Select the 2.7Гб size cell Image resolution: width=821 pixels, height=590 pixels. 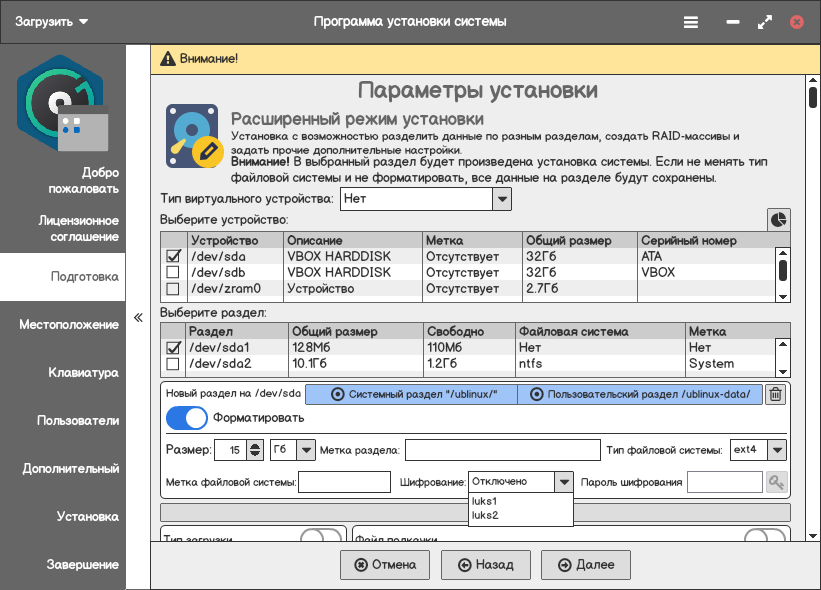click(580, 288)
